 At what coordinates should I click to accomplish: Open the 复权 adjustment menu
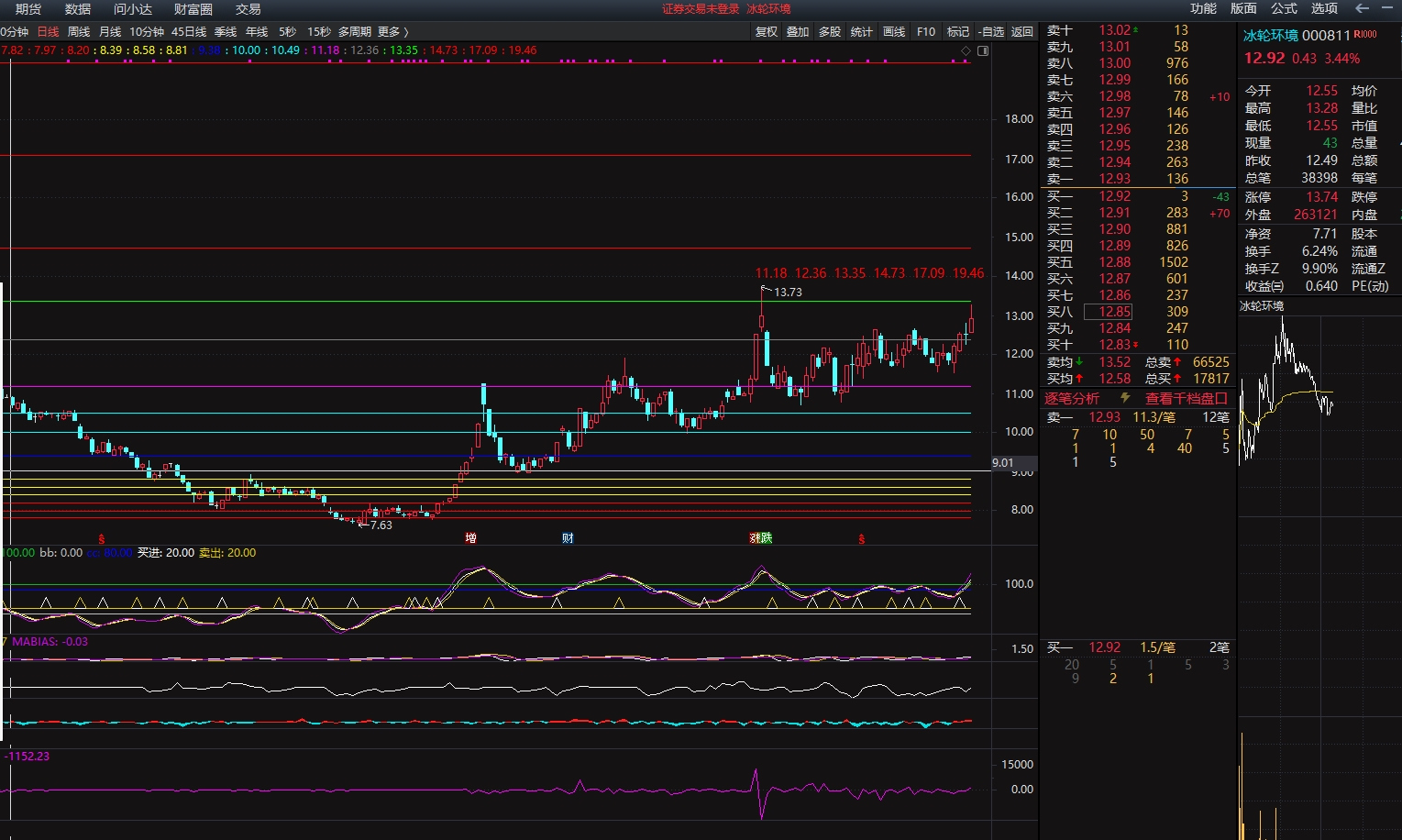click(767, 31)
